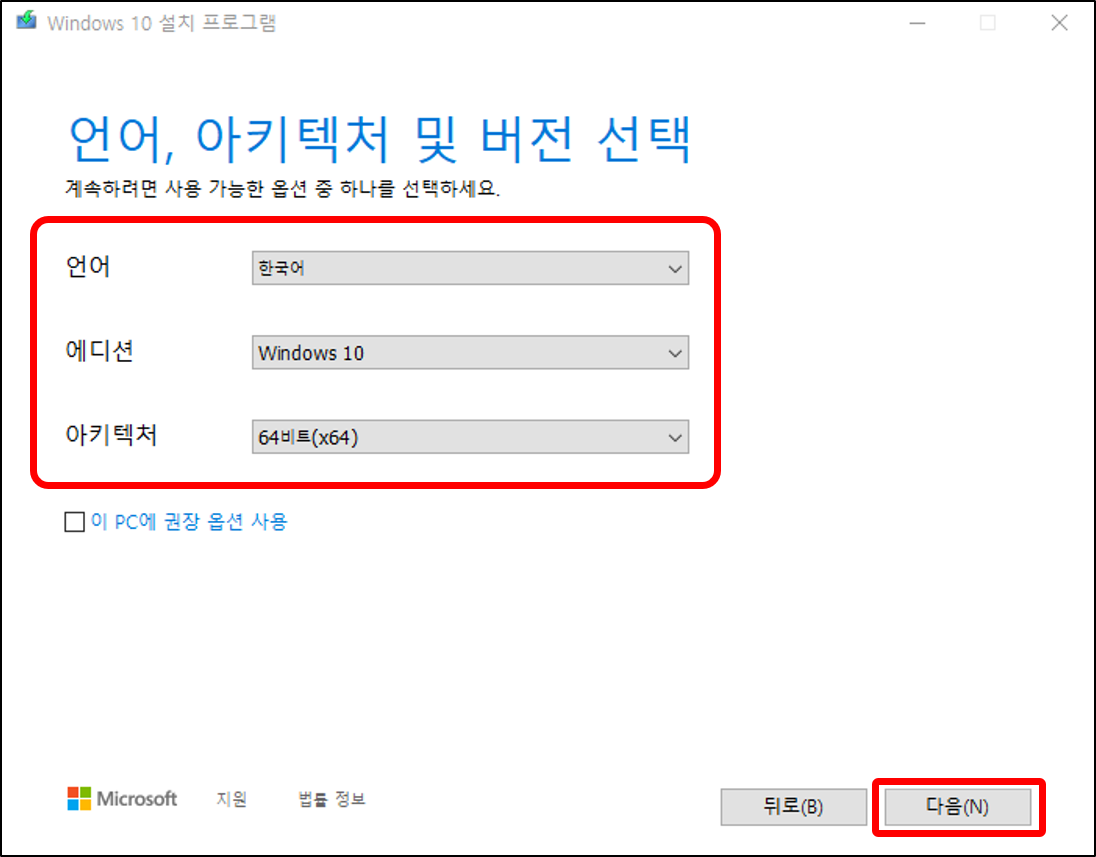Click the 다음(N) button
The width and height of the screenshot is (1096, 857).
coord(958,807)
